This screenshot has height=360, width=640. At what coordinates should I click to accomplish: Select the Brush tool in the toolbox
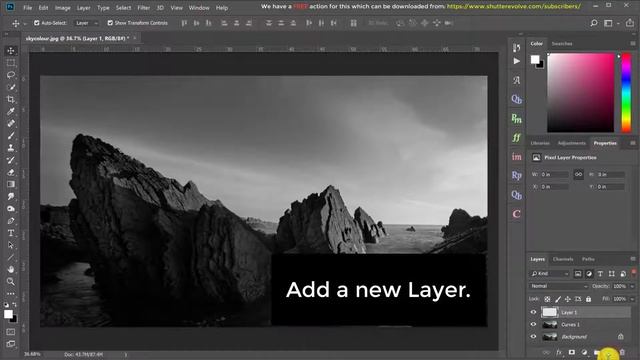point(11,136)
